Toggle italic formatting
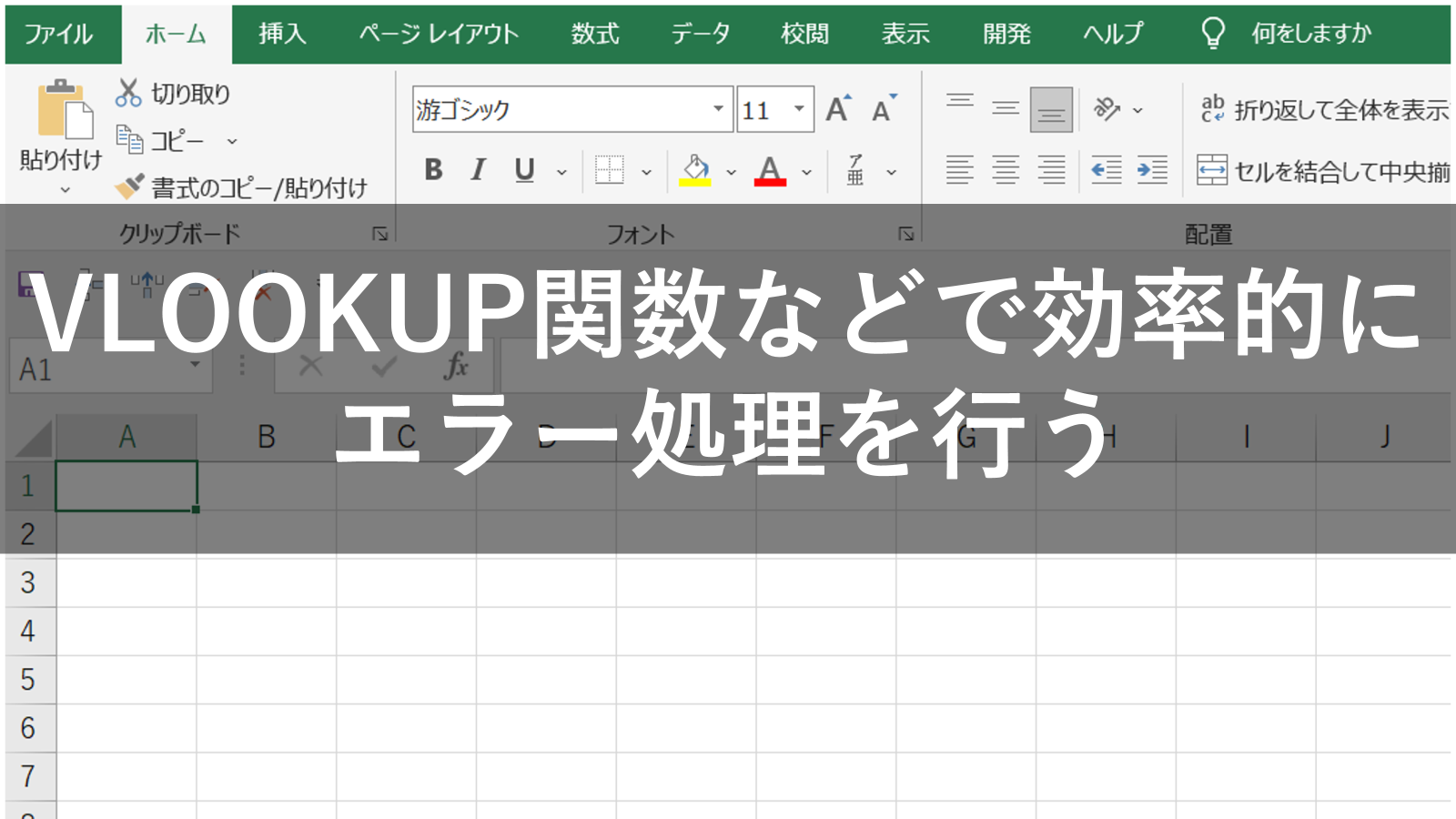This screenshot has width=1456, height=819. coord(479,169)
